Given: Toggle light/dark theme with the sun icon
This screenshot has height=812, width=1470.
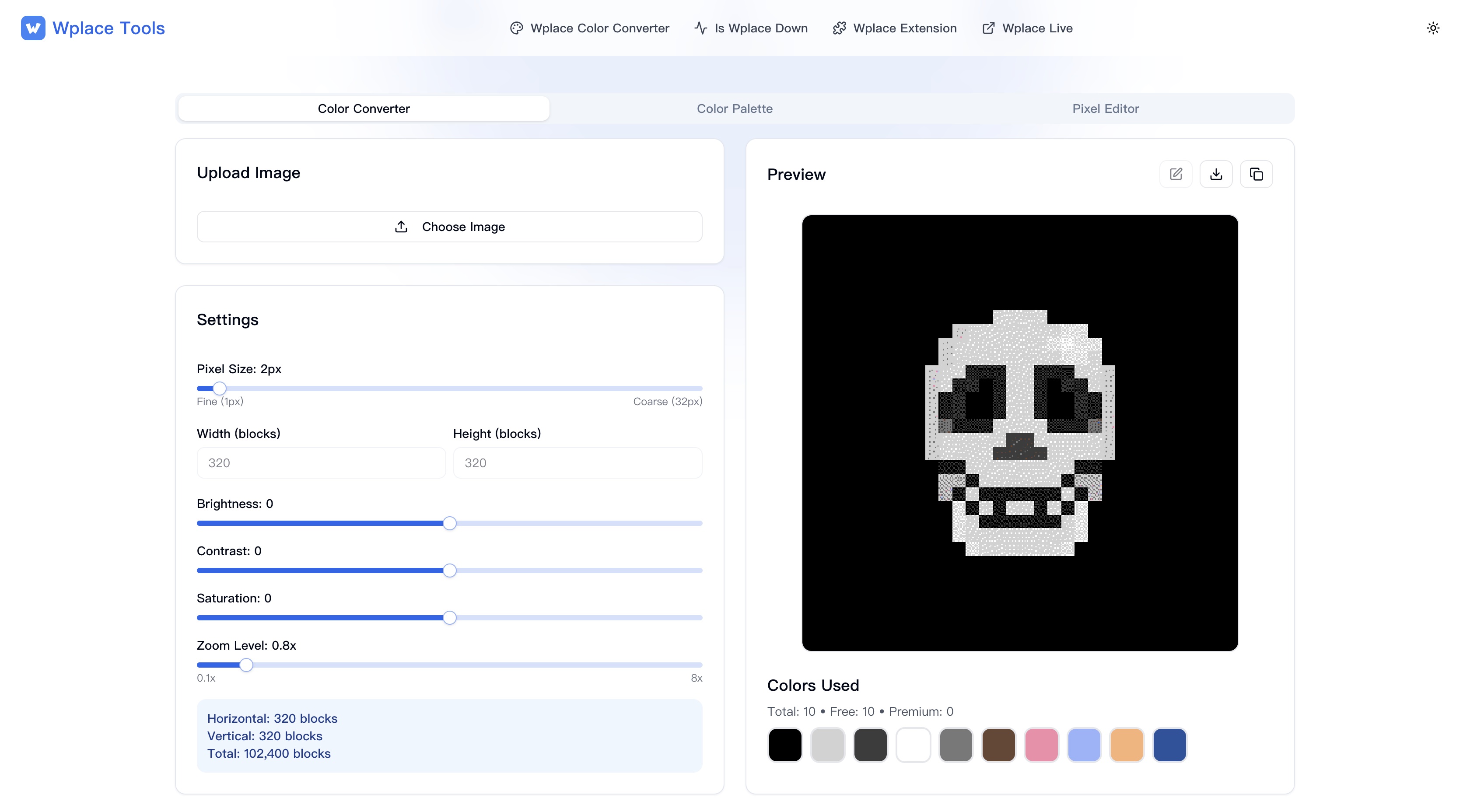Looking at the screenshot, I should (1434, 28).
